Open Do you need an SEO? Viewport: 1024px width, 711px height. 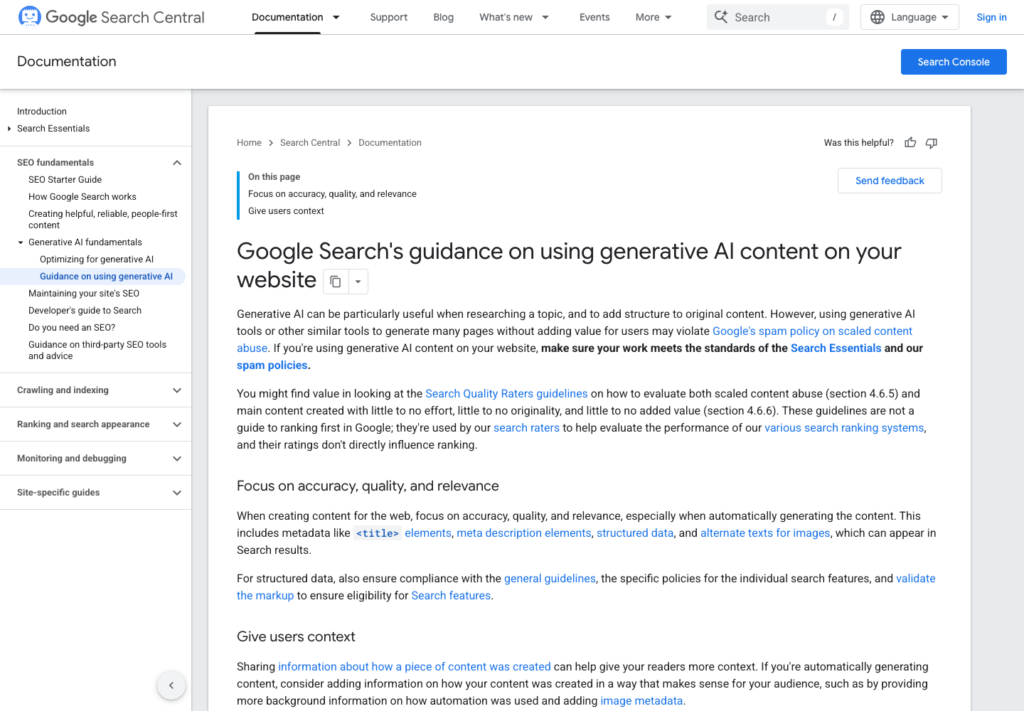point(71,327)
